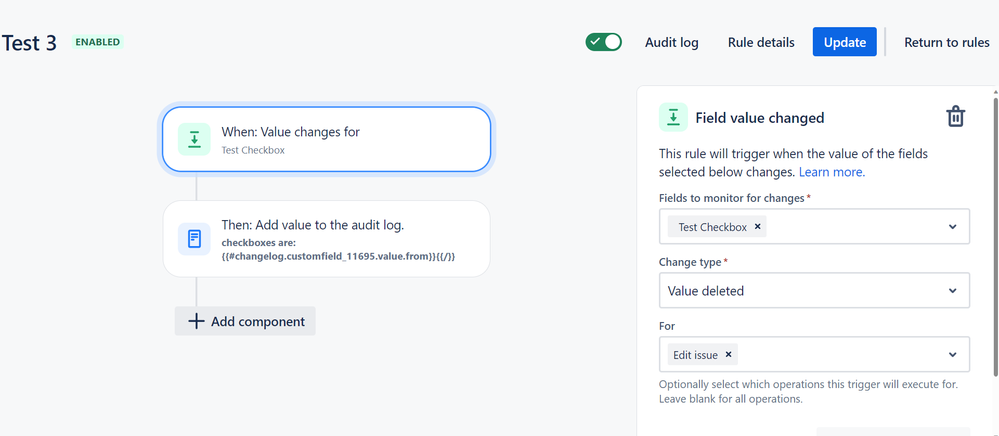
Task: Open the Change type Value deleted dropdown
Action: pyautogui.click(x=814, y=291)
